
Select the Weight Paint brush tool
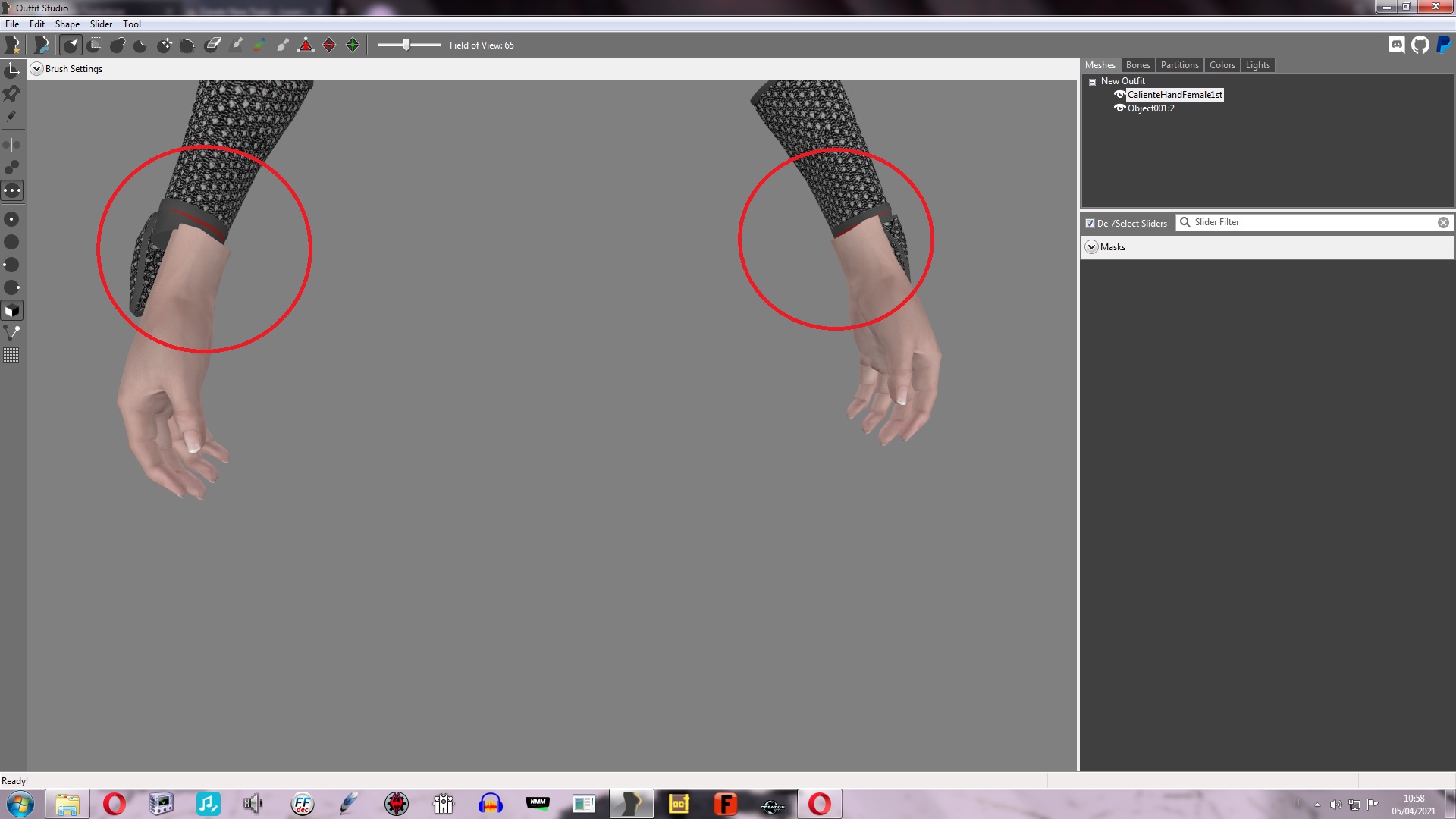point(236,45)
